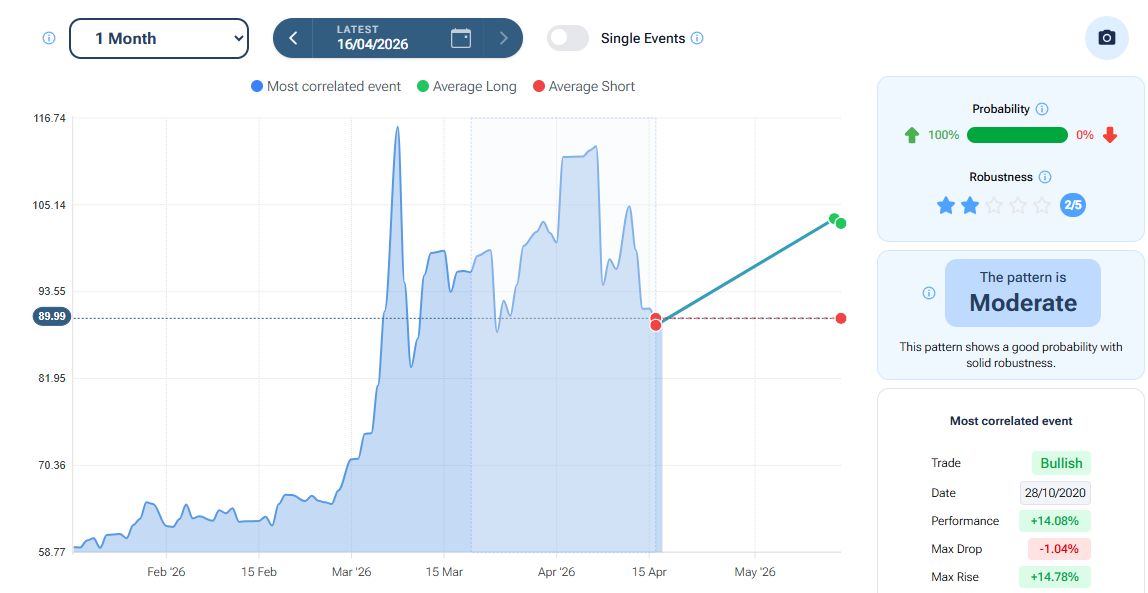The width and height of the screenshot is (1148, 593).
Task: Go to the previous date with left chevron
Action: click(293, 38)
